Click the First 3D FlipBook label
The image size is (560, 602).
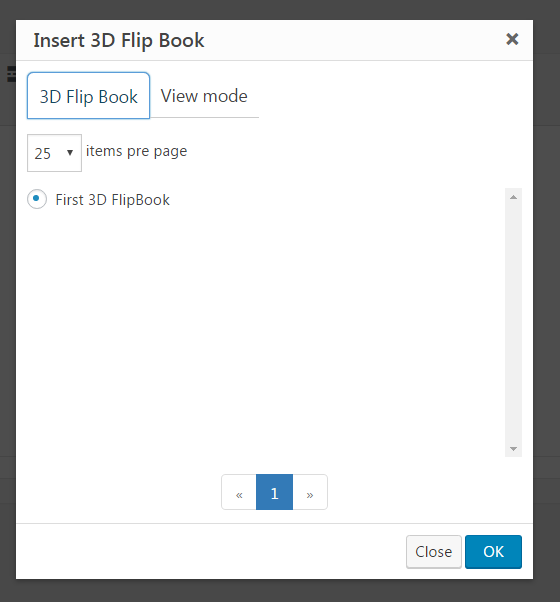point(112,200)
